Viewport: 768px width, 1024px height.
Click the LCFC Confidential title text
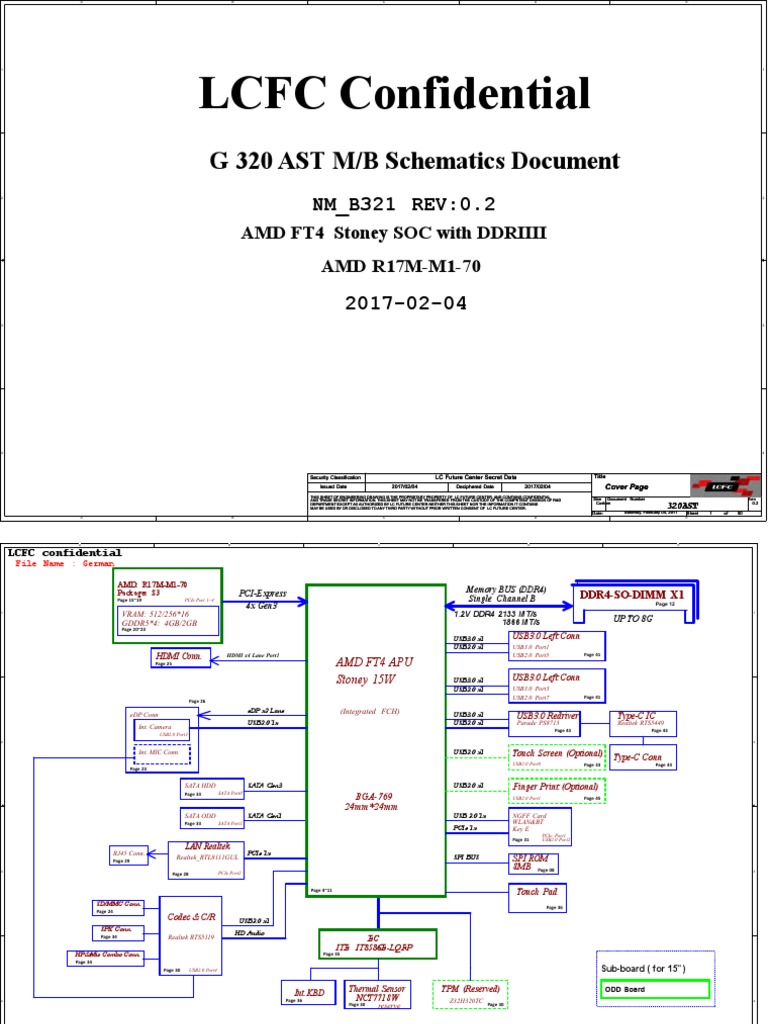point(394,92)
